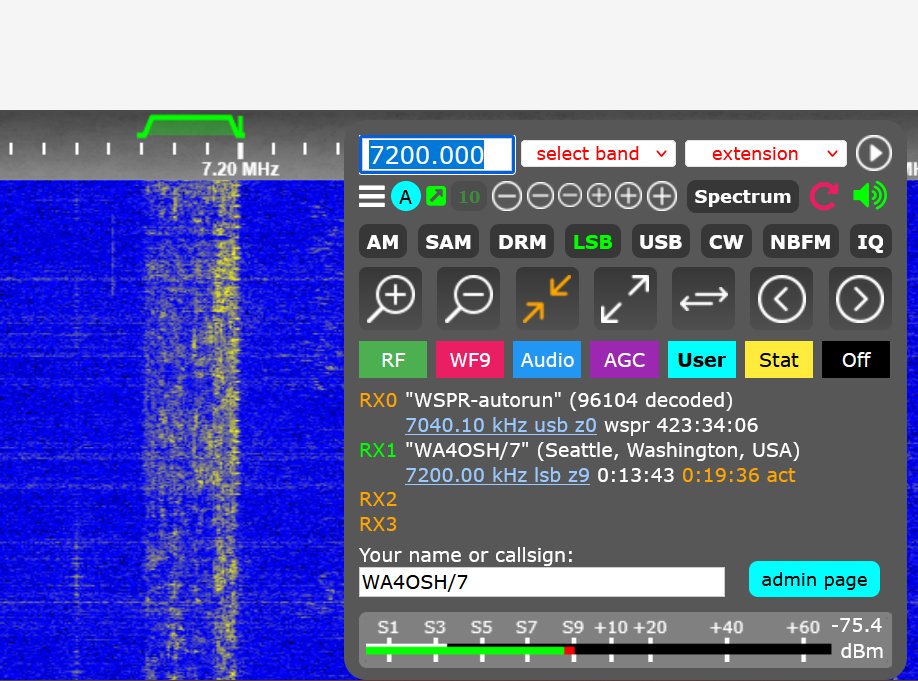Select NBFM mode
This screenshot has width=918, height=681.
point(800,241)
